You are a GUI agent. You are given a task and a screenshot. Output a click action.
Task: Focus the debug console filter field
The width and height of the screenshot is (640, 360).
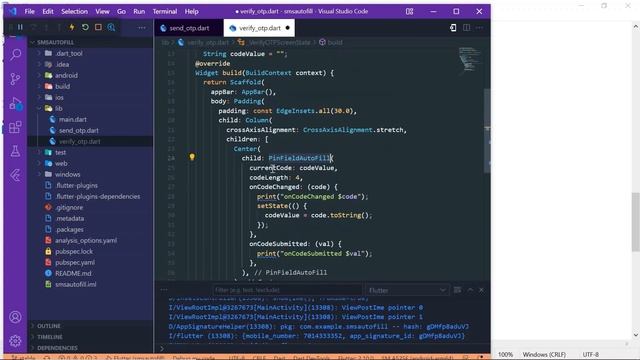point(287,290)
